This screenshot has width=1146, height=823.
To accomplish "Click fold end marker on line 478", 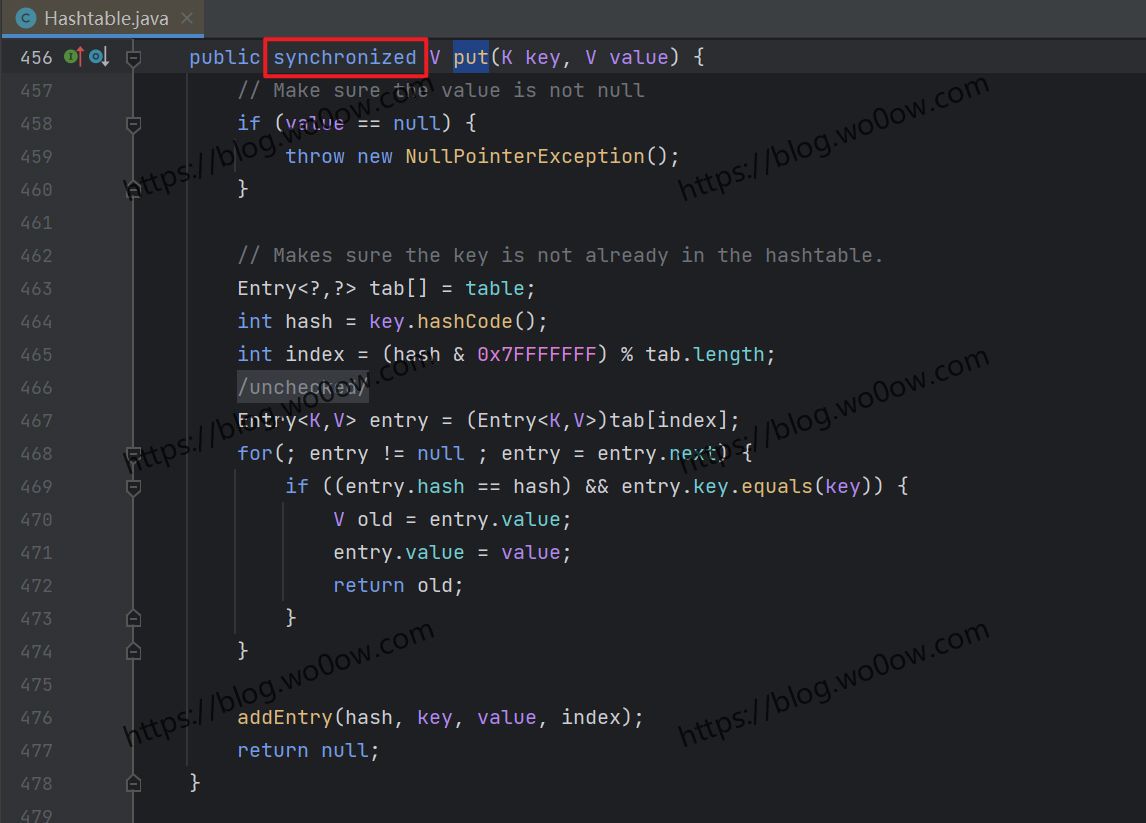I will [133, 783].
